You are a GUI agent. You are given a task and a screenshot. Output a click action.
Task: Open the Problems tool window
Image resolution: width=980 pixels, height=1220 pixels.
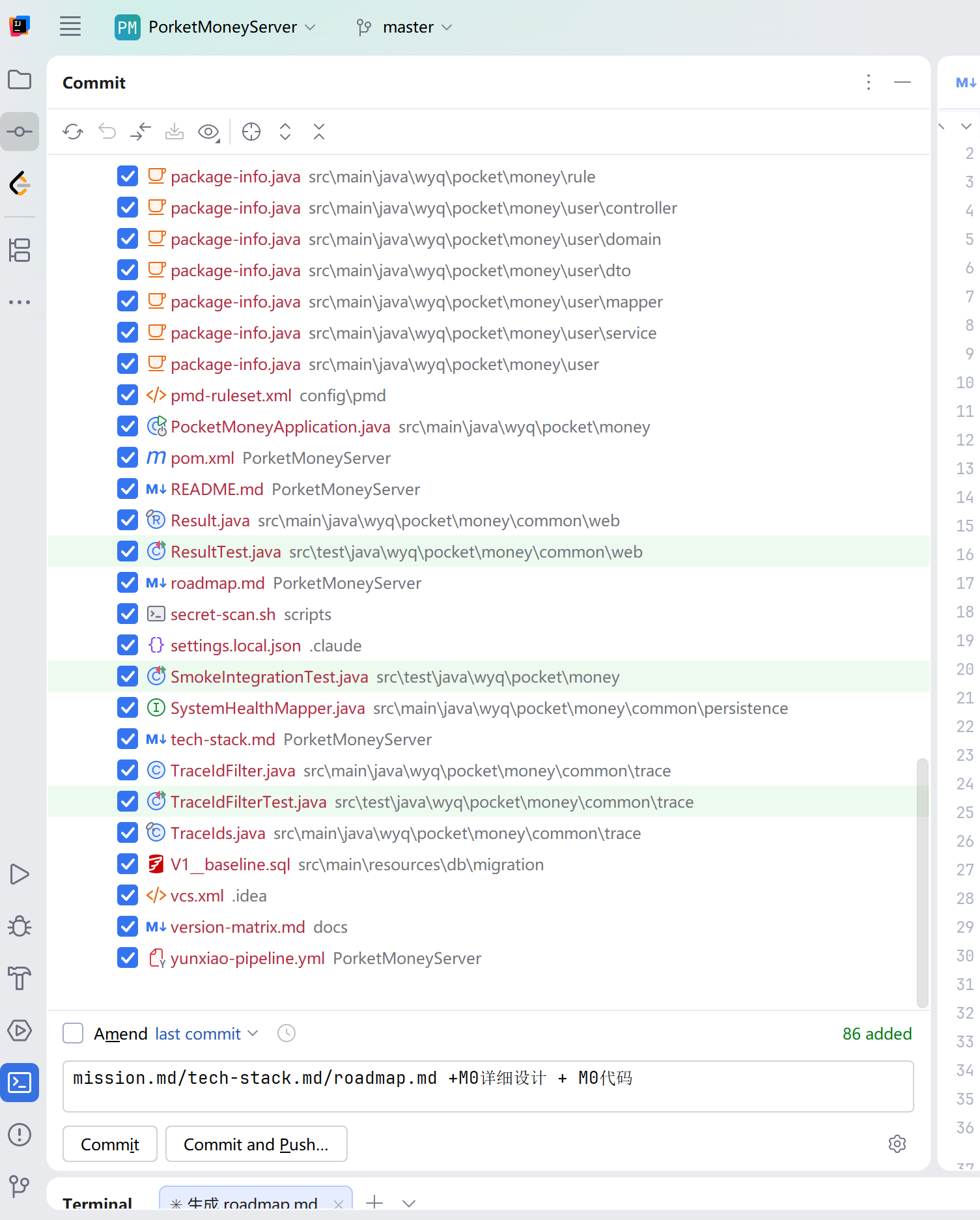(x=20, y=1135)
